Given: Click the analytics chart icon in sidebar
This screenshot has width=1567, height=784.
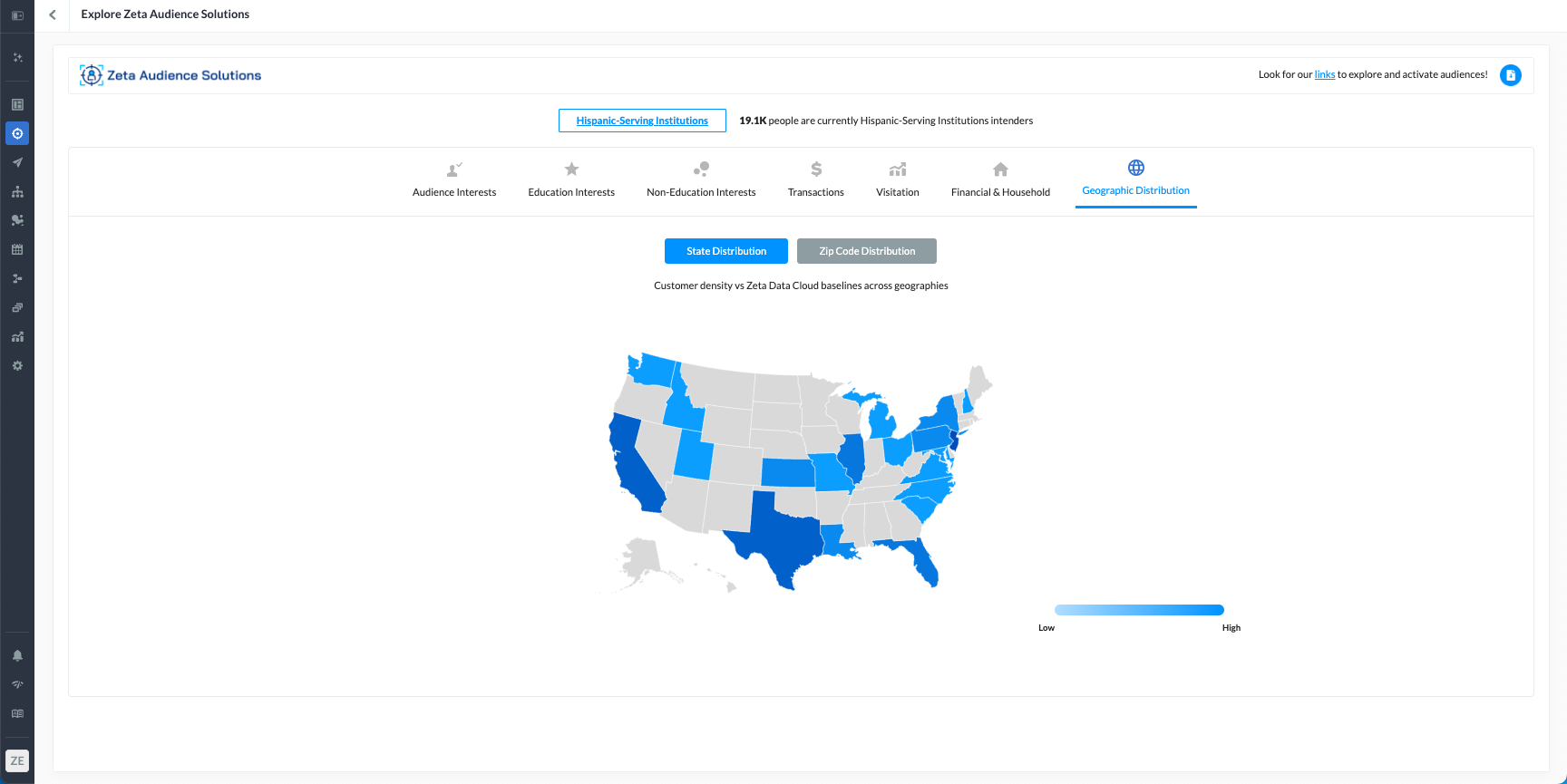Looking at the screenshot, I should point(17,336).
